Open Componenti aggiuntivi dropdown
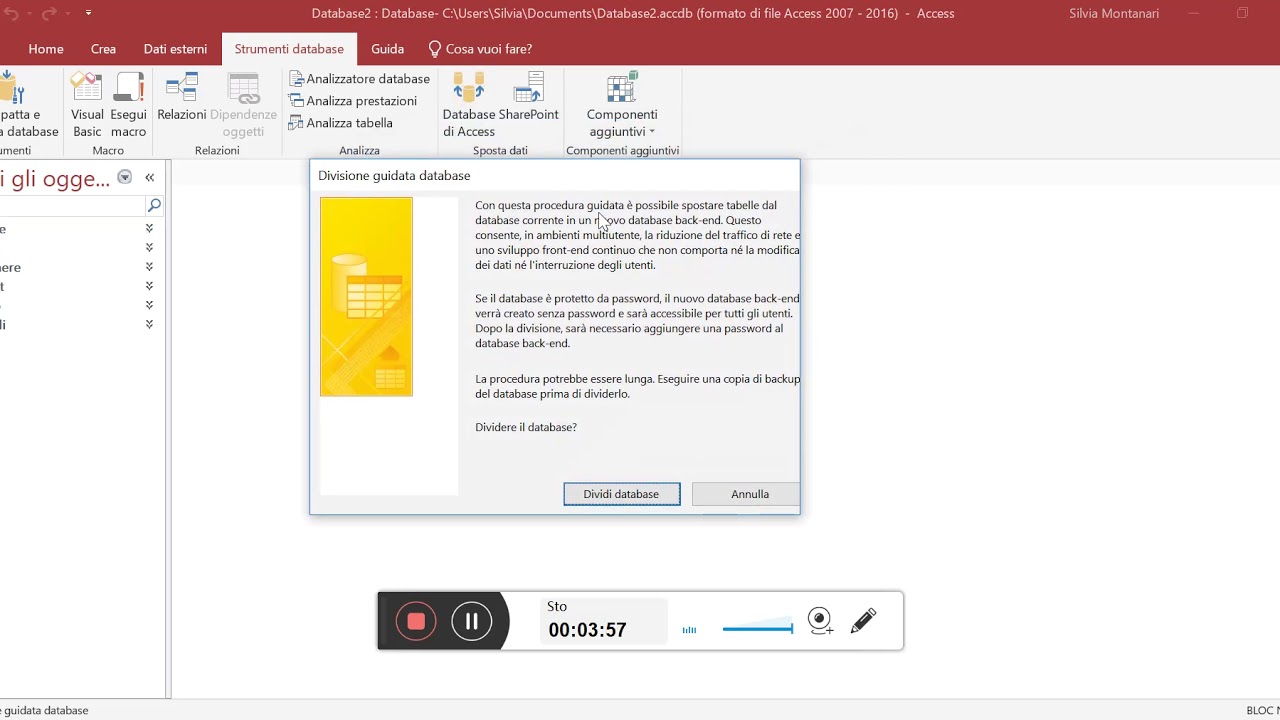Image resolution: width=1280 pixels, height=720 pixels. [x=622, y=105]
